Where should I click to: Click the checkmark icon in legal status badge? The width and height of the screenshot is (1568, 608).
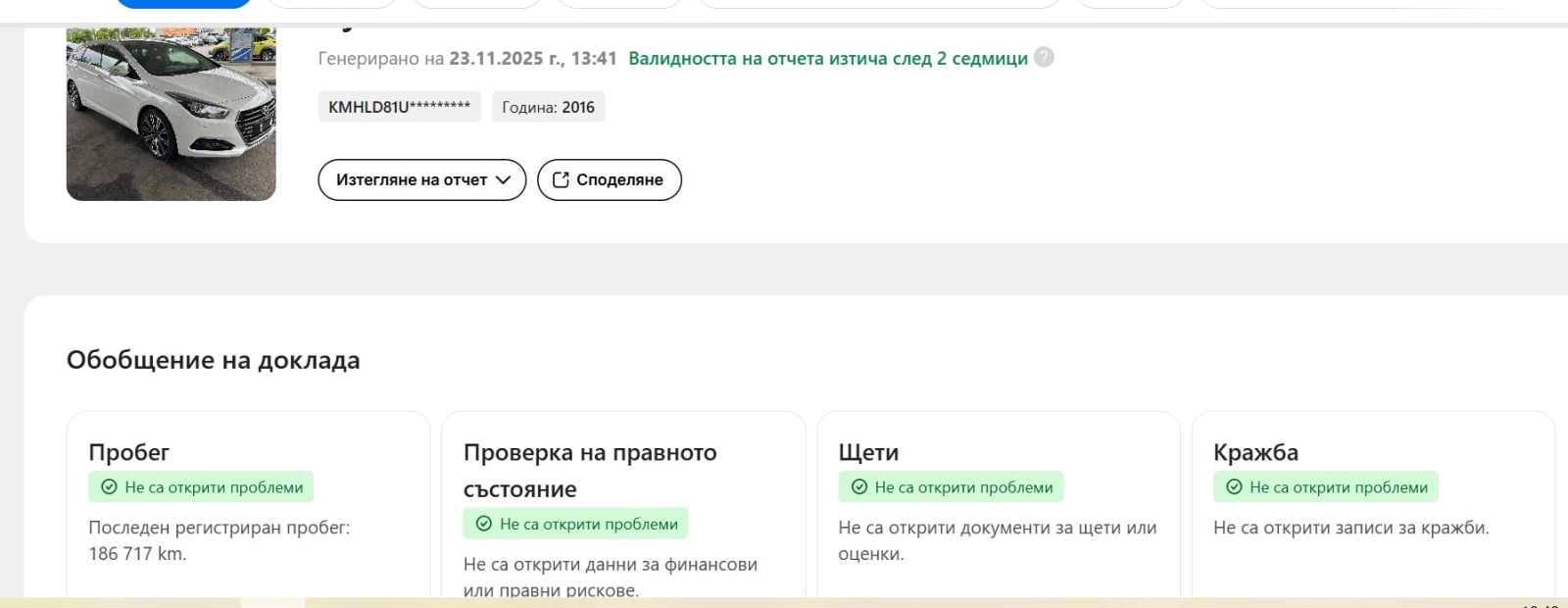click(x=484, y=524)
